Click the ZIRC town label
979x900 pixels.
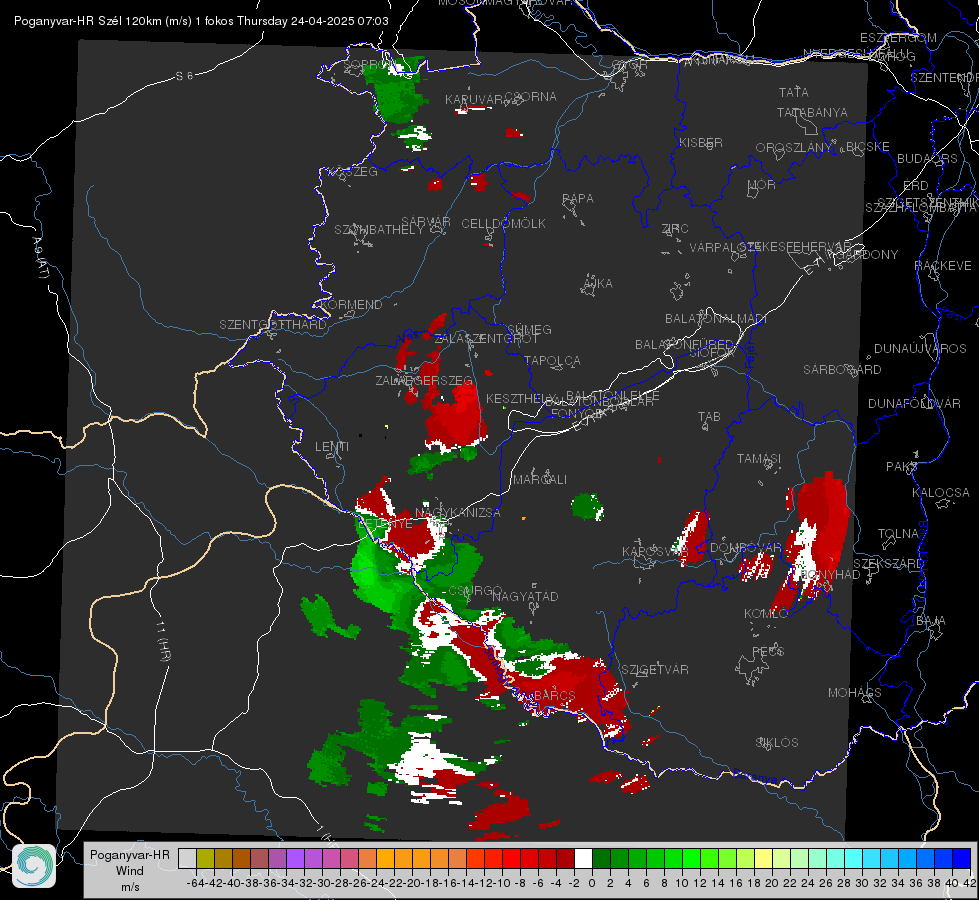675,229
